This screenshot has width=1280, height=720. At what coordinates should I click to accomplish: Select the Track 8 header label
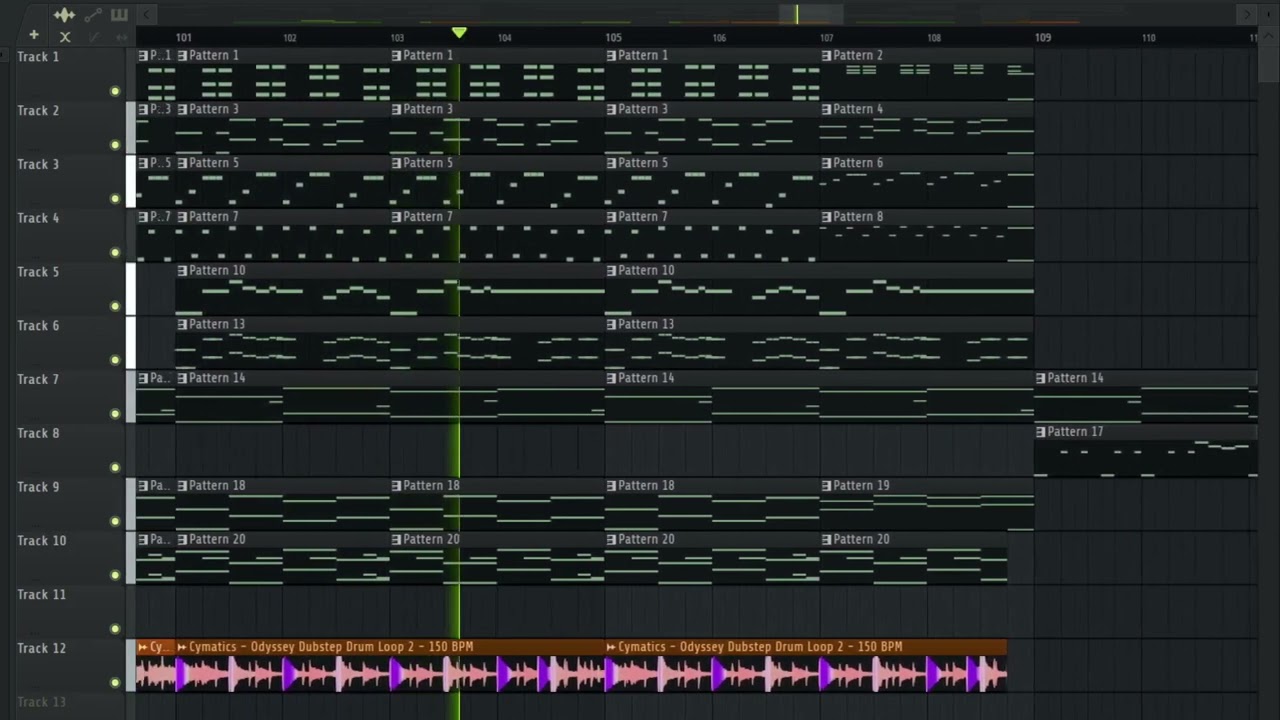38,433
